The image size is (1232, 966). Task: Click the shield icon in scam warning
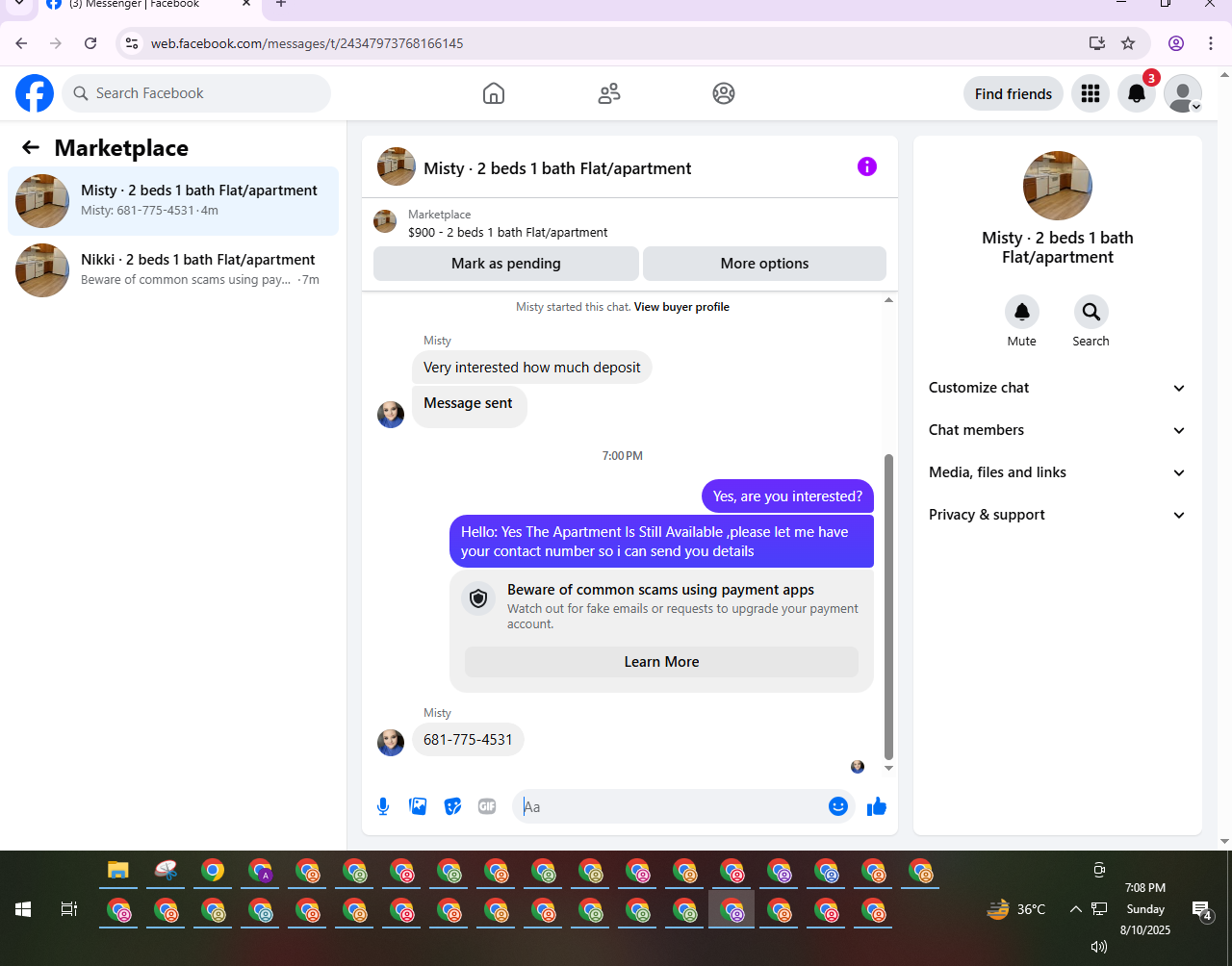tap(478, 598)
